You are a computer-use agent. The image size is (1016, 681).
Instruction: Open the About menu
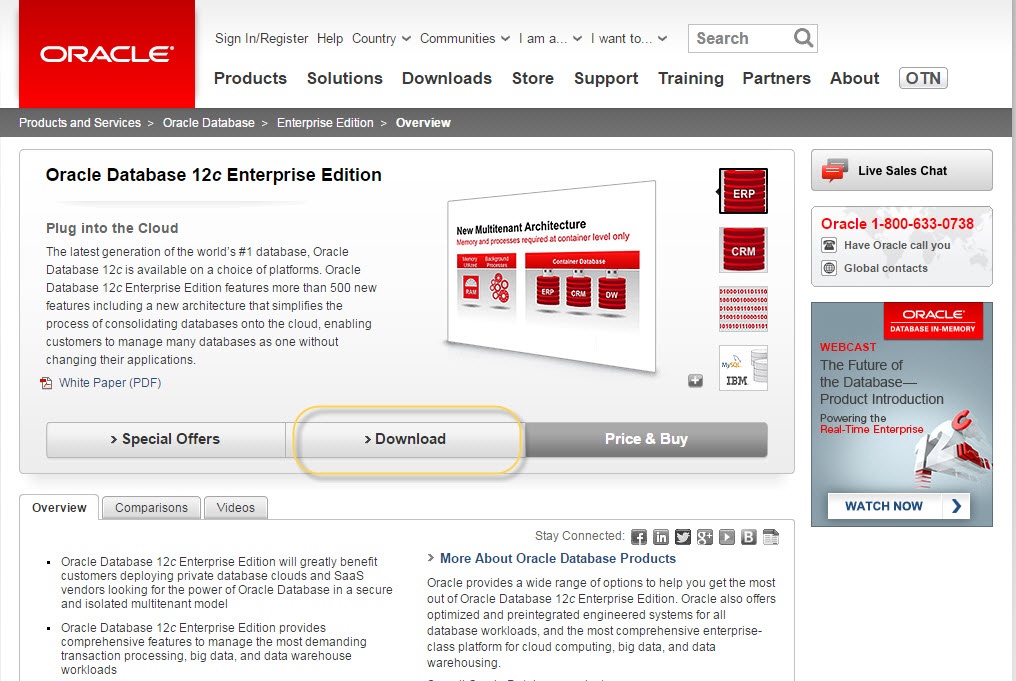855,78
